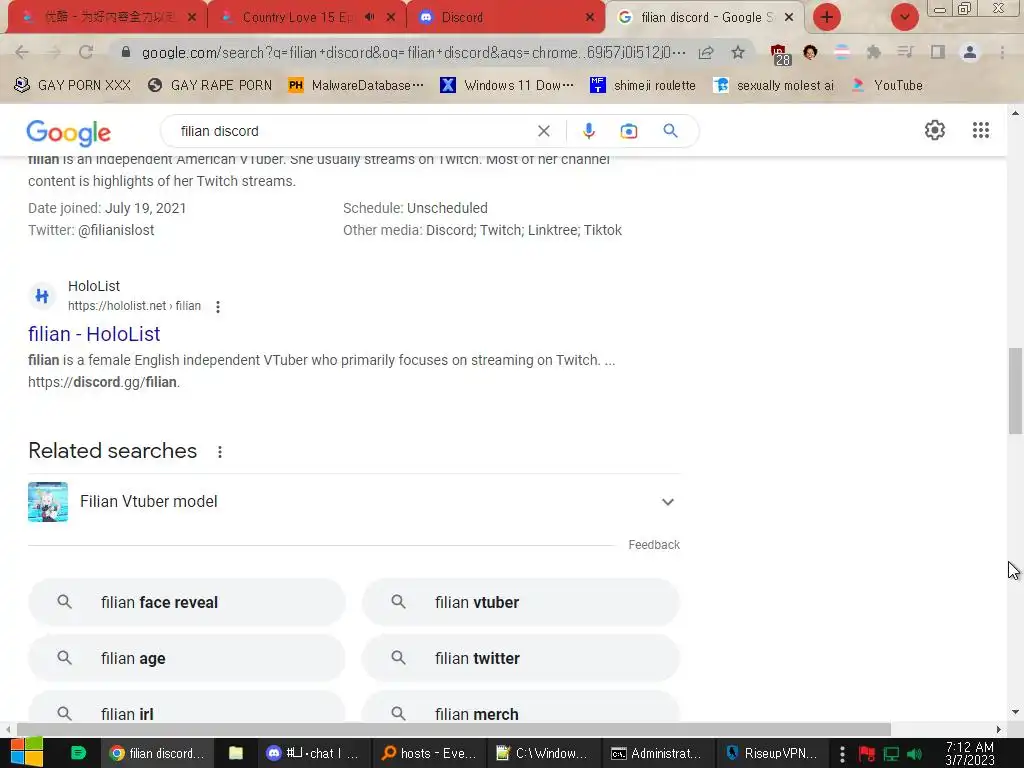Close the Country Love 15 tab

click(x=391, y=18)
